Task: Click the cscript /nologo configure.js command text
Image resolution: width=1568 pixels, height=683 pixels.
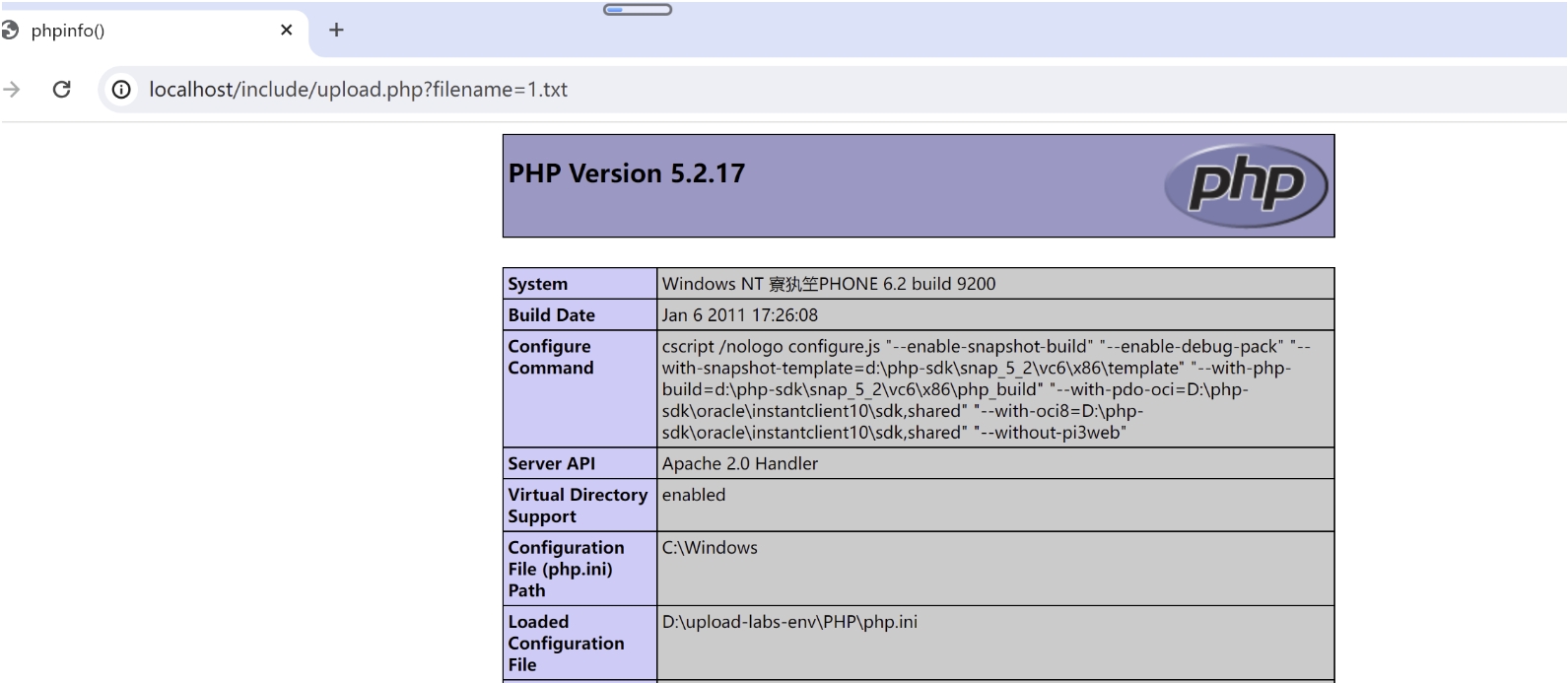Action: (x=987, y=389)
